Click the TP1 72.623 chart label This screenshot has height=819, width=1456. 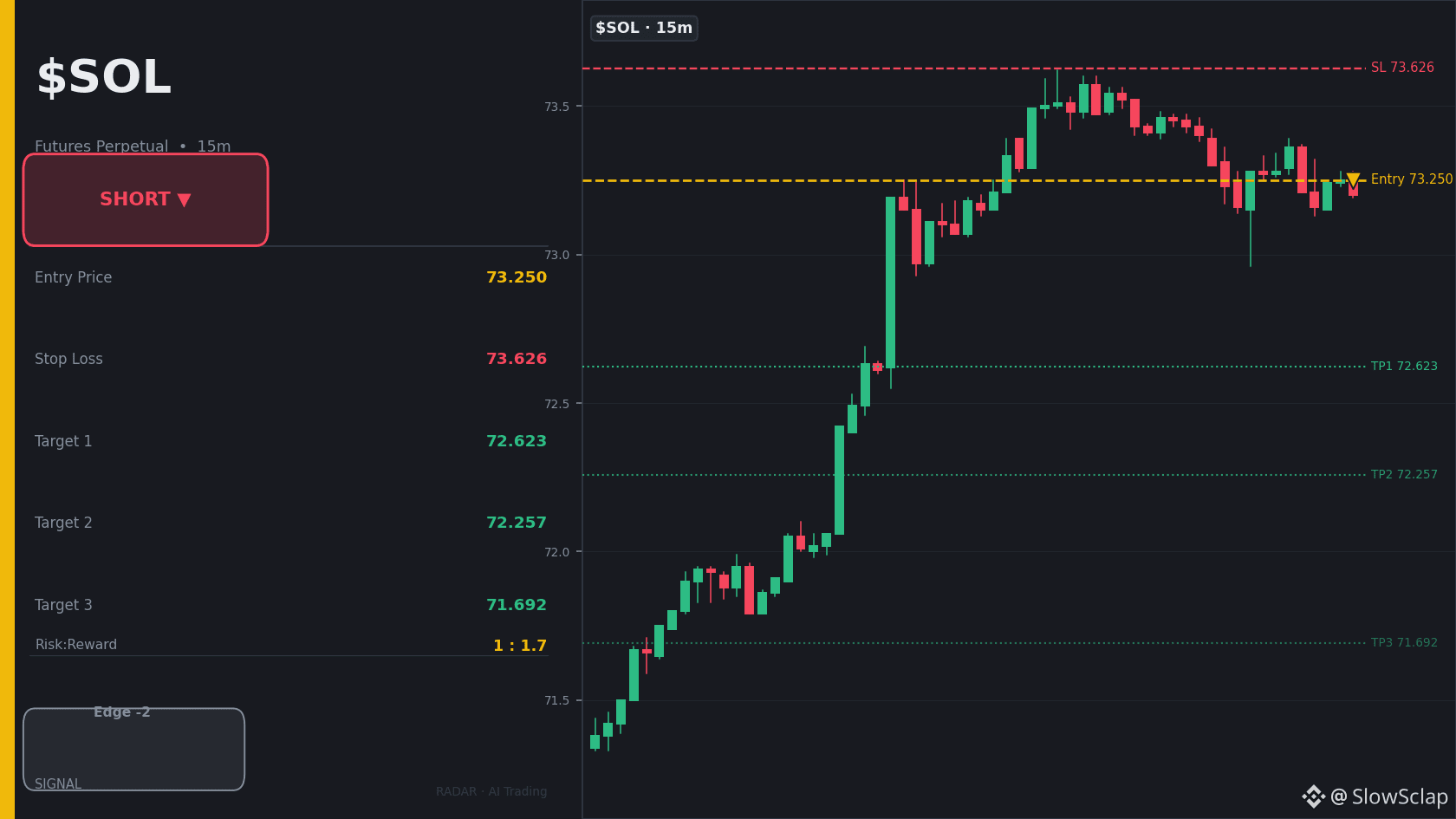coord(1404,367)
